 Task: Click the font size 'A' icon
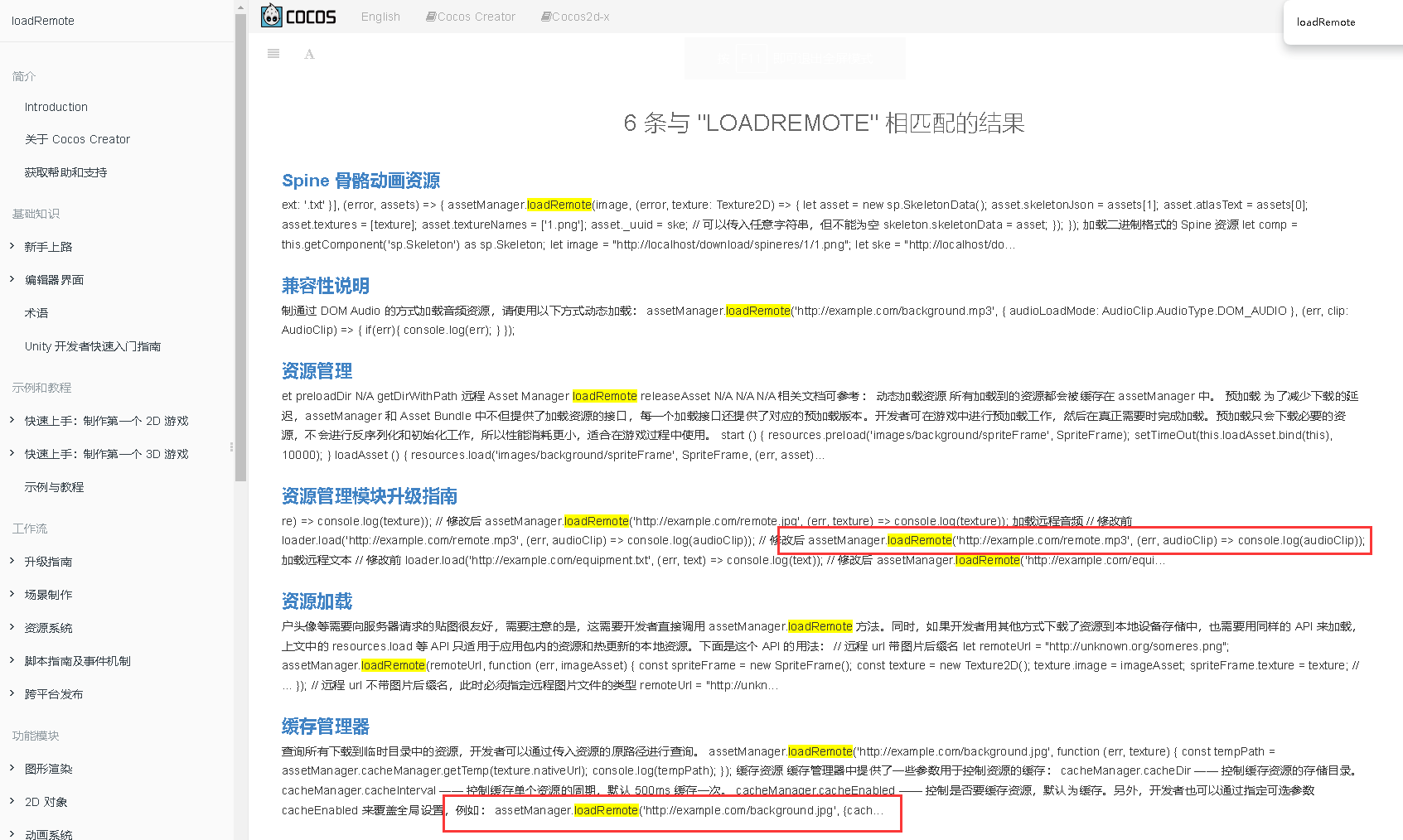pyautogui.click(x=308, y=53)
